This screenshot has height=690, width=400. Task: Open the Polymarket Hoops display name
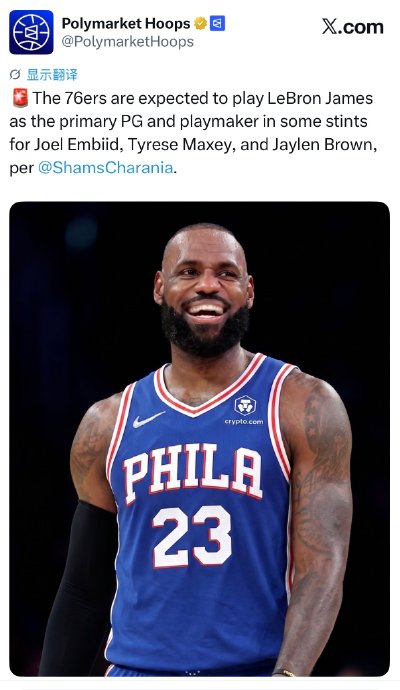tap(126, 23)
